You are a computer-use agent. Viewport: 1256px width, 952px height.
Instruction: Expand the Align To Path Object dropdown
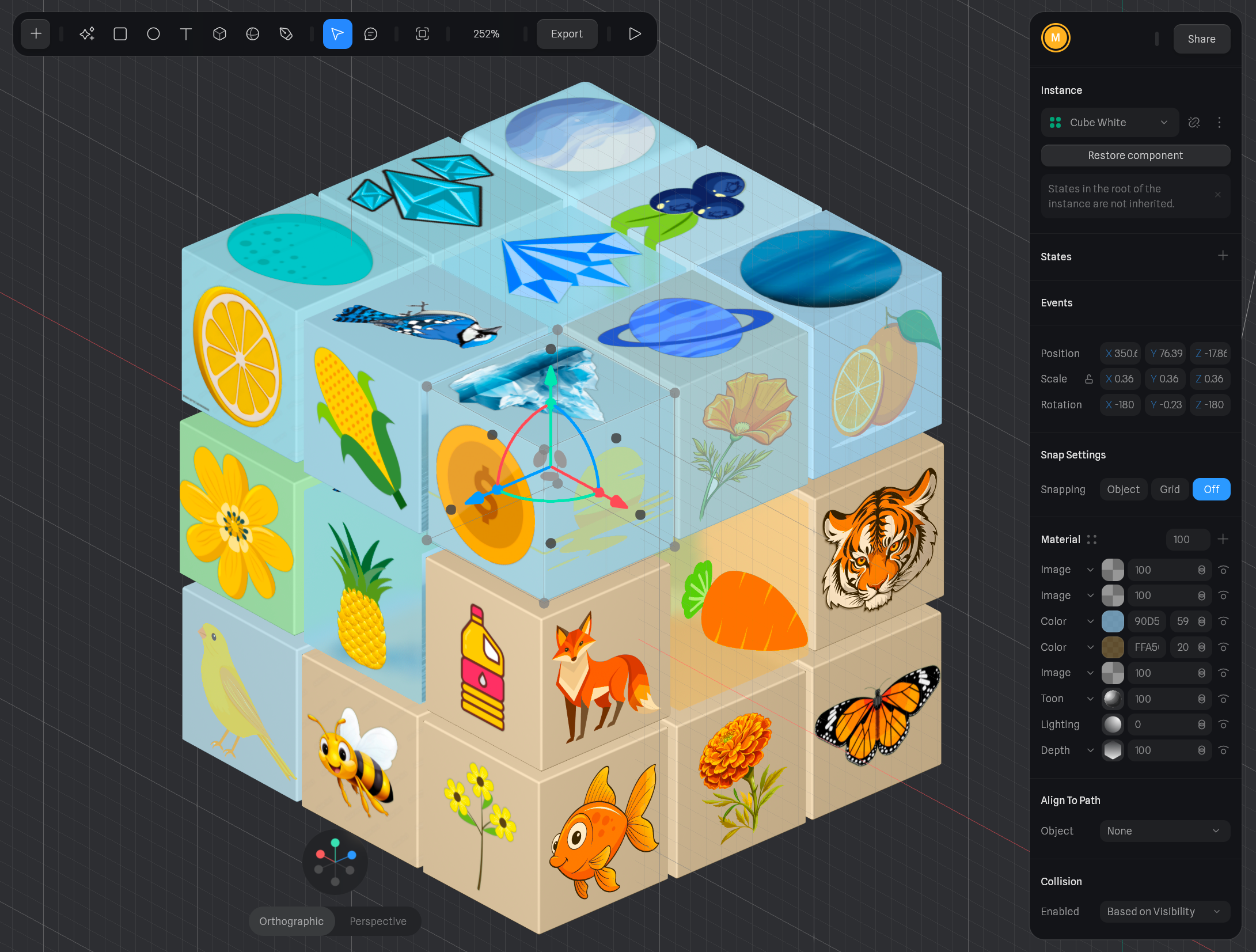point(1164,830)
